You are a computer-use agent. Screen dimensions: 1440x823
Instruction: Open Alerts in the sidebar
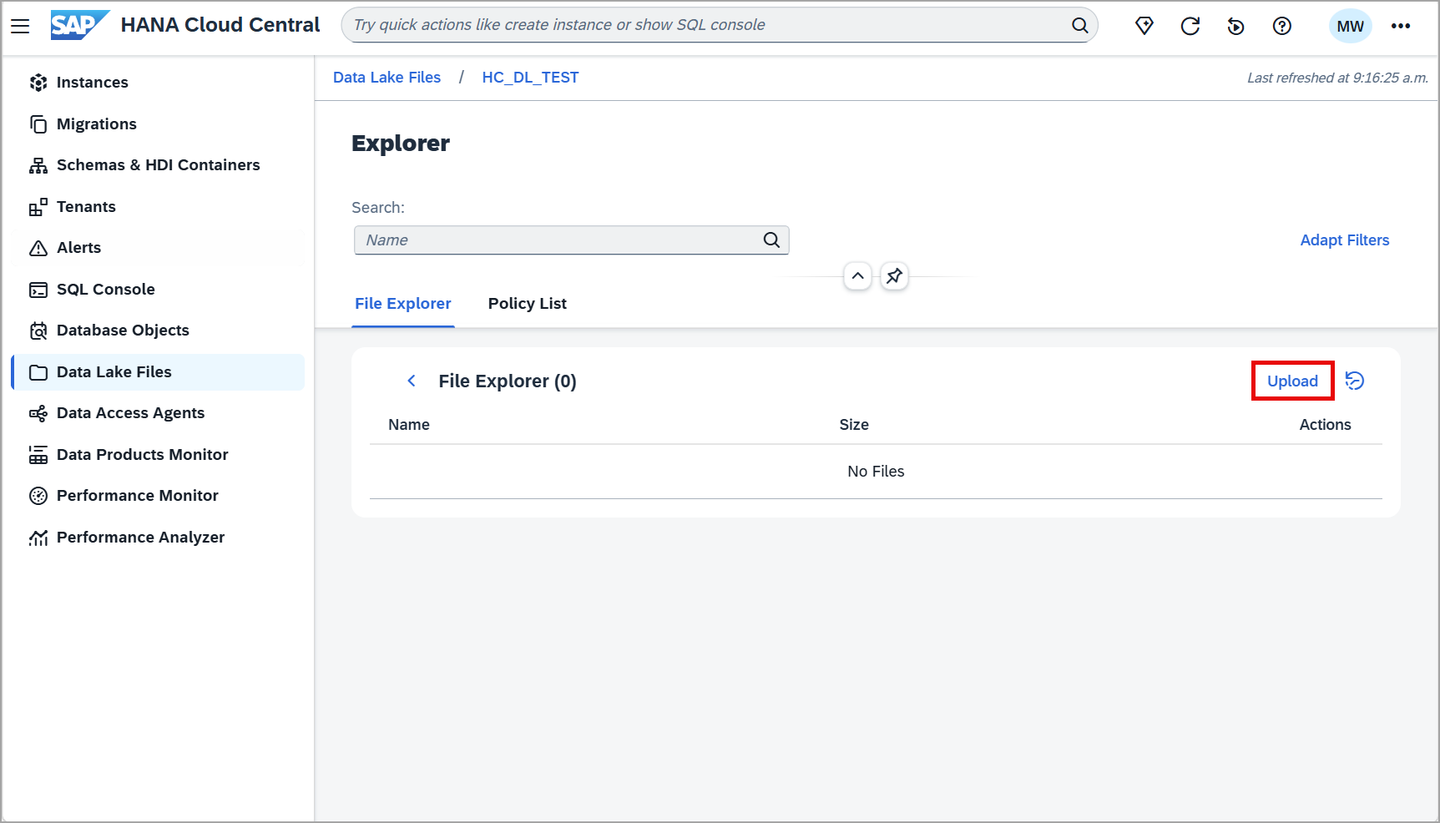[158, 248]
